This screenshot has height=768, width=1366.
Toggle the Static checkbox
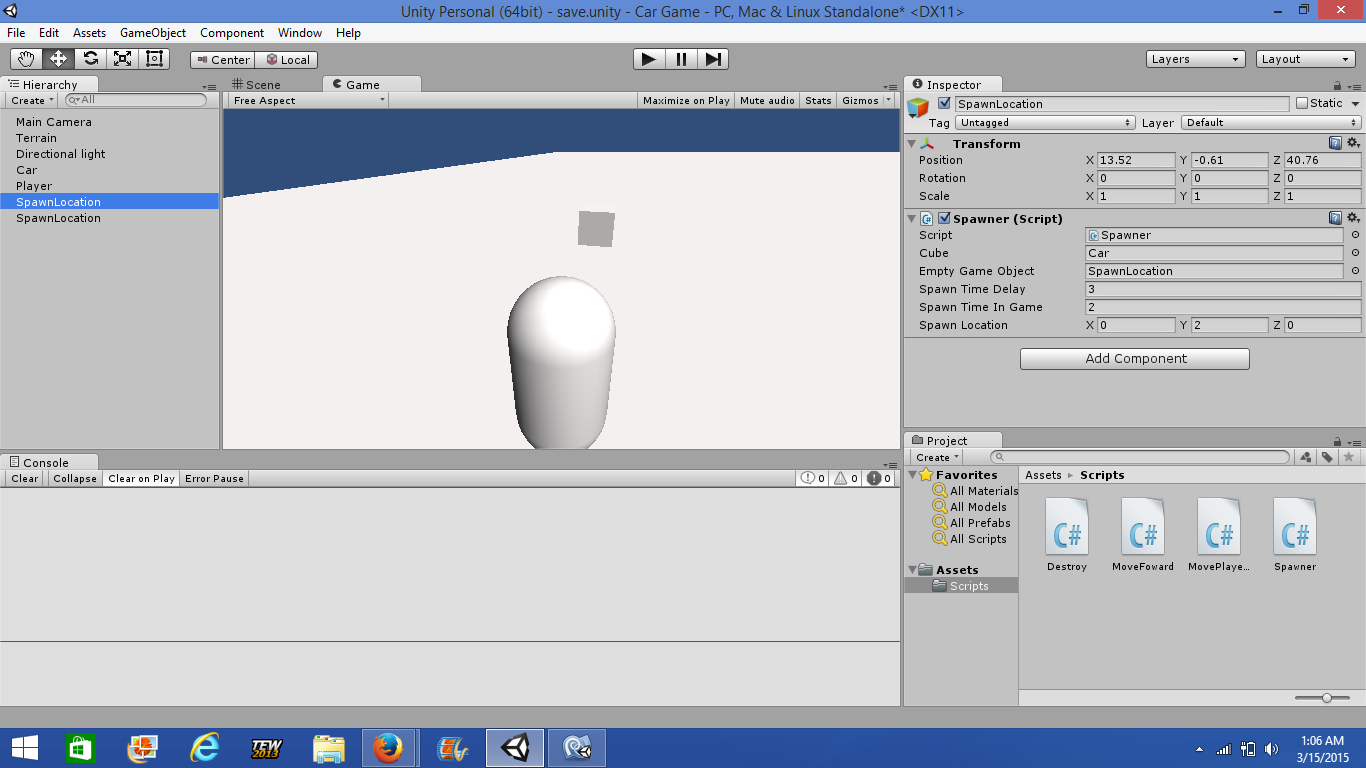click(x=1302, y=103)
